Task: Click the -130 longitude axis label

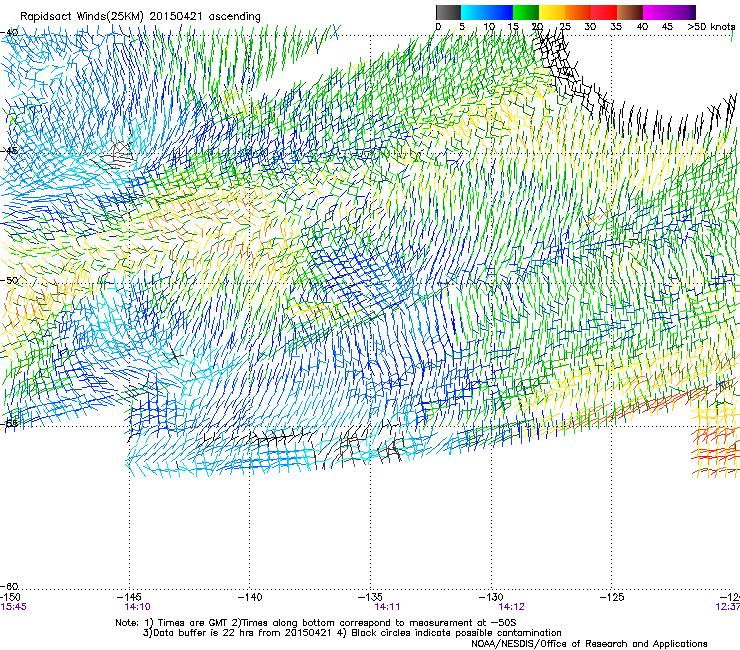Action: (491, 597)
